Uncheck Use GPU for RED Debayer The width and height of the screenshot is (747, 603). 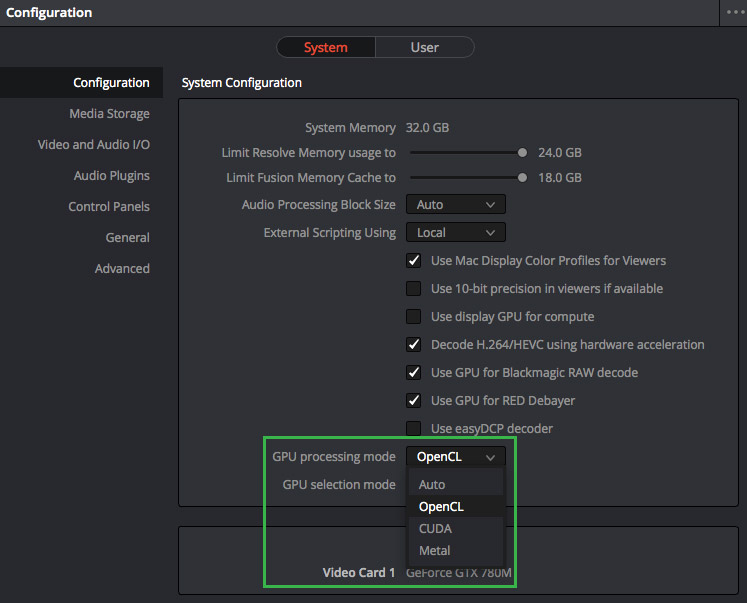click(413, 401)
